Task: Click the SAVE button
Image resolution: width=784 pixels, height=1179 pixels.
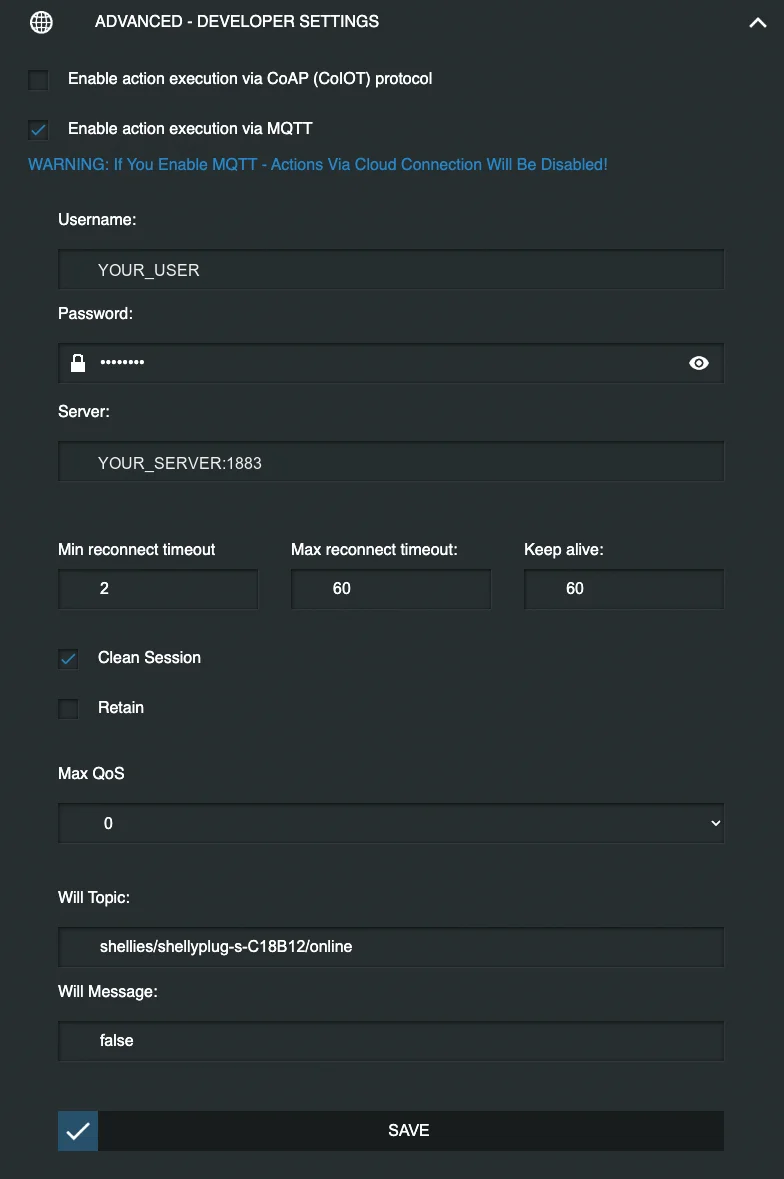Action: click(x=391, y=1131)
